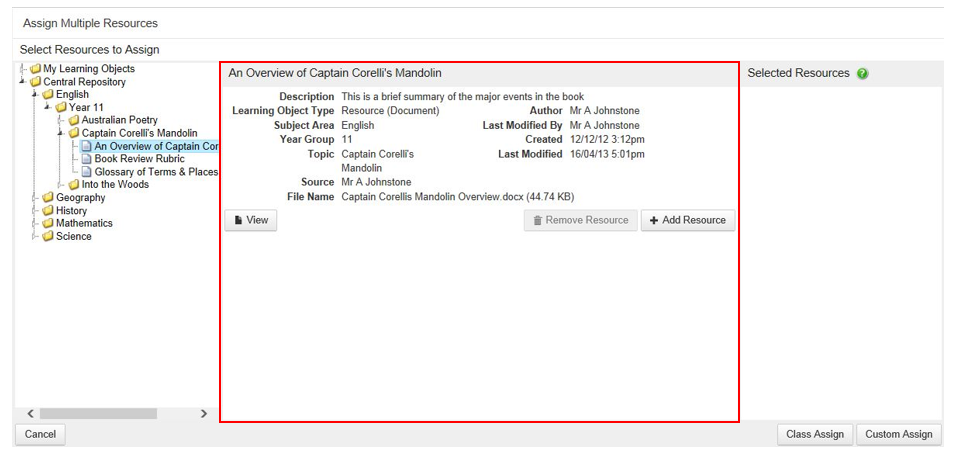Click the Class Assign button
Screen dimensions: 960x457
tap(815, 434)
